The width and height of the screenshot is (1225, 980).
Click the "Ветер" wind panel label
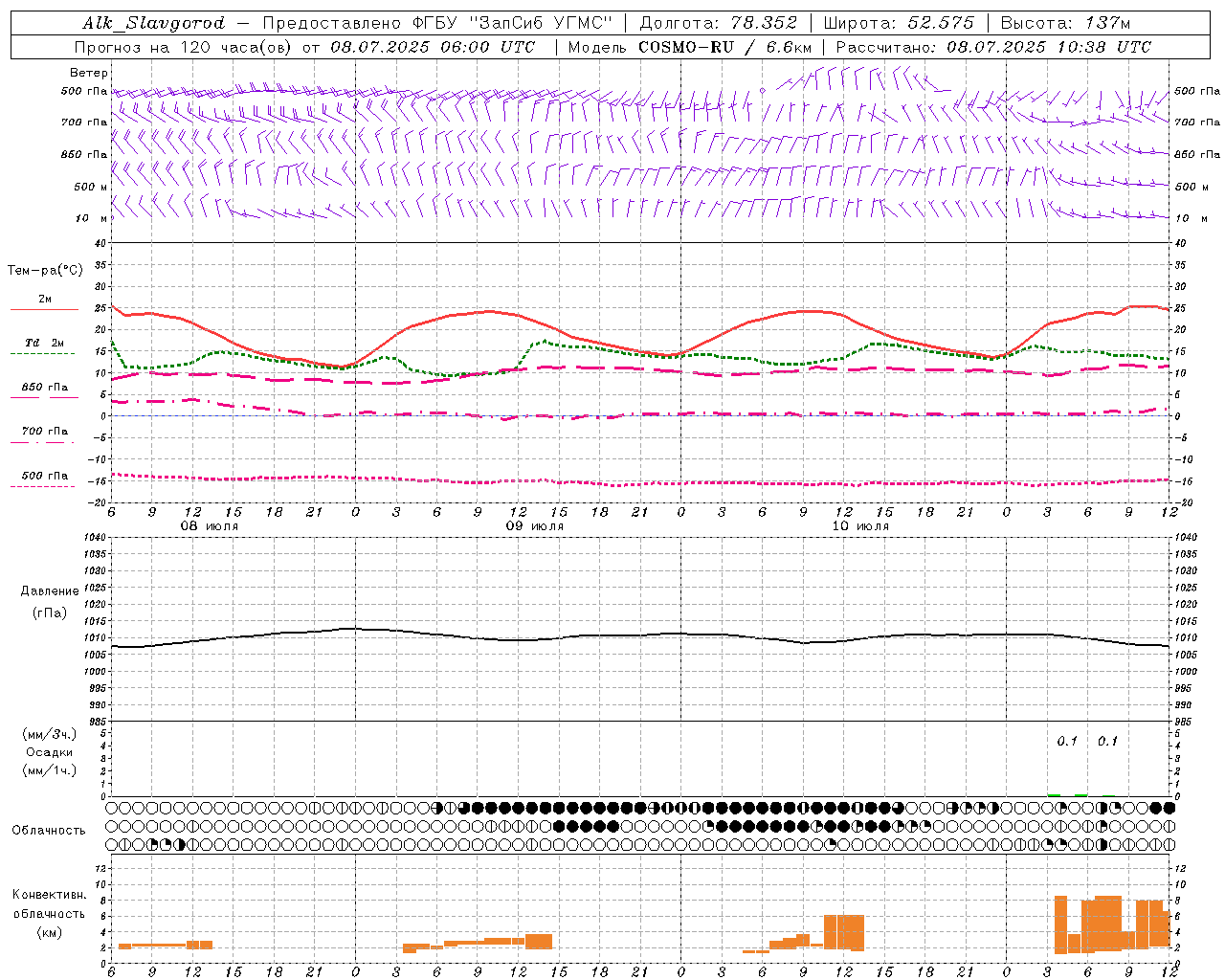pyautogui.click(x=89, y=73)
